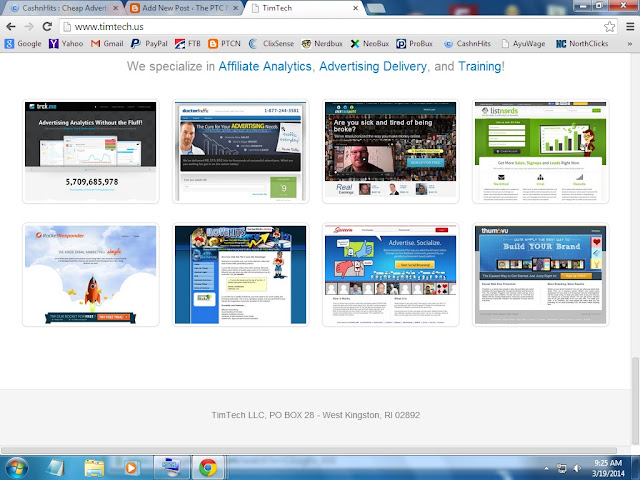The image size is (640, 480).
Task: Open the CashnHits bookmark
Action: (467, 44)
